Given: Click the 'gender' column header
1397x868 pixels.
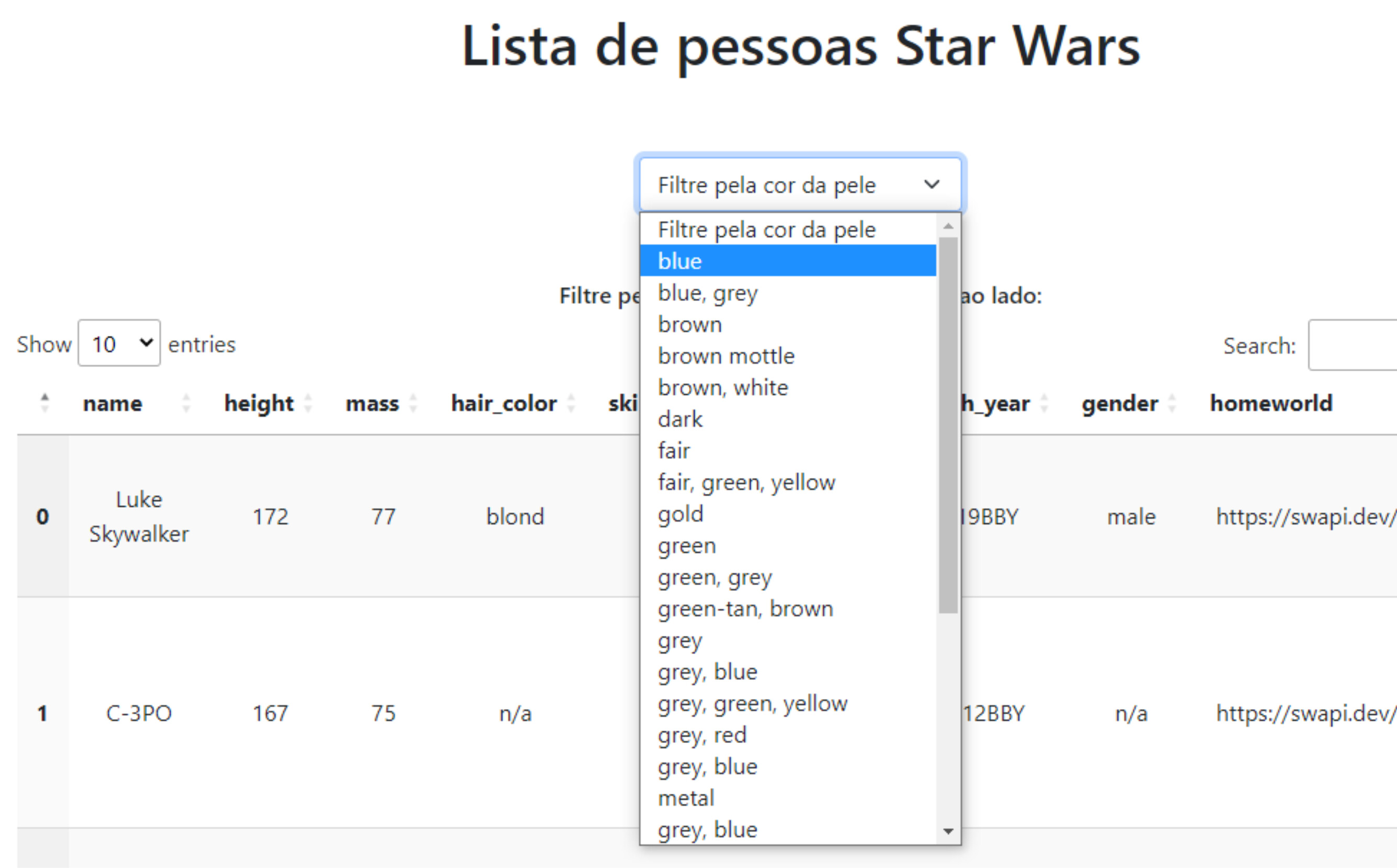Looking at the screenshot, I should coord(1120,403).
